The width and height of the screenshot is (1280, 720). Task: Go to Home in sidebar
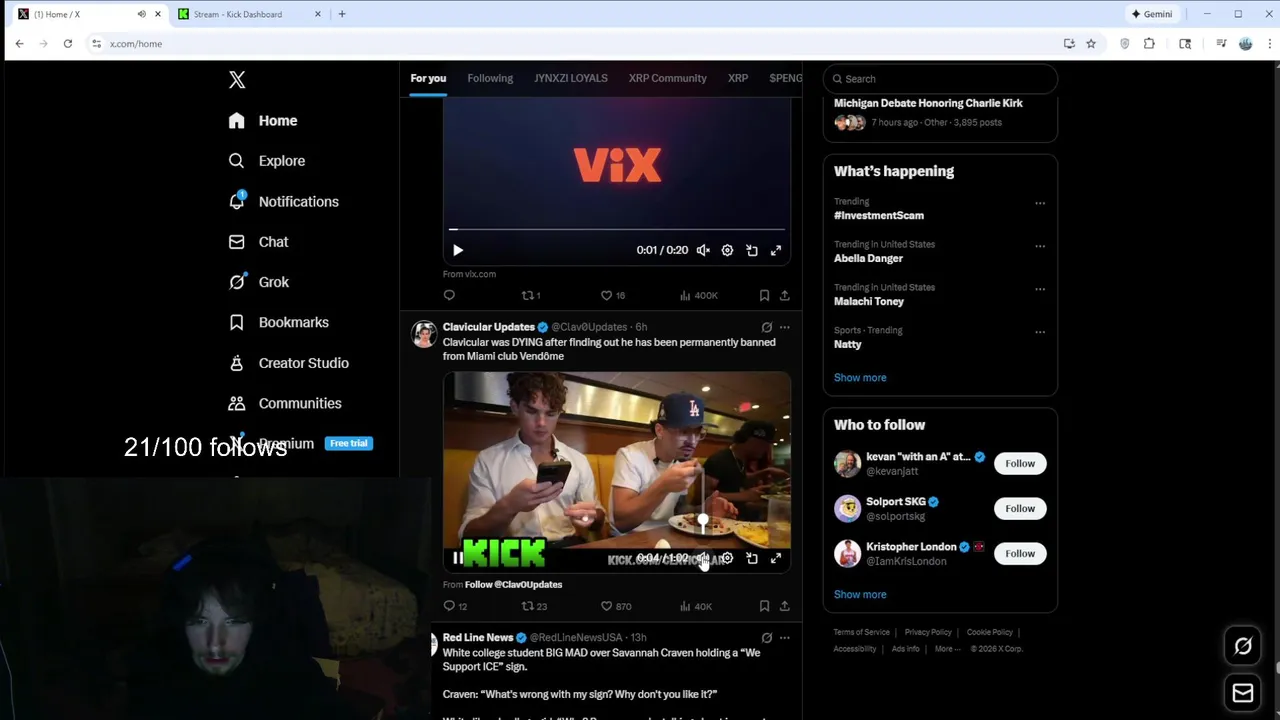(x=263, y=121)
